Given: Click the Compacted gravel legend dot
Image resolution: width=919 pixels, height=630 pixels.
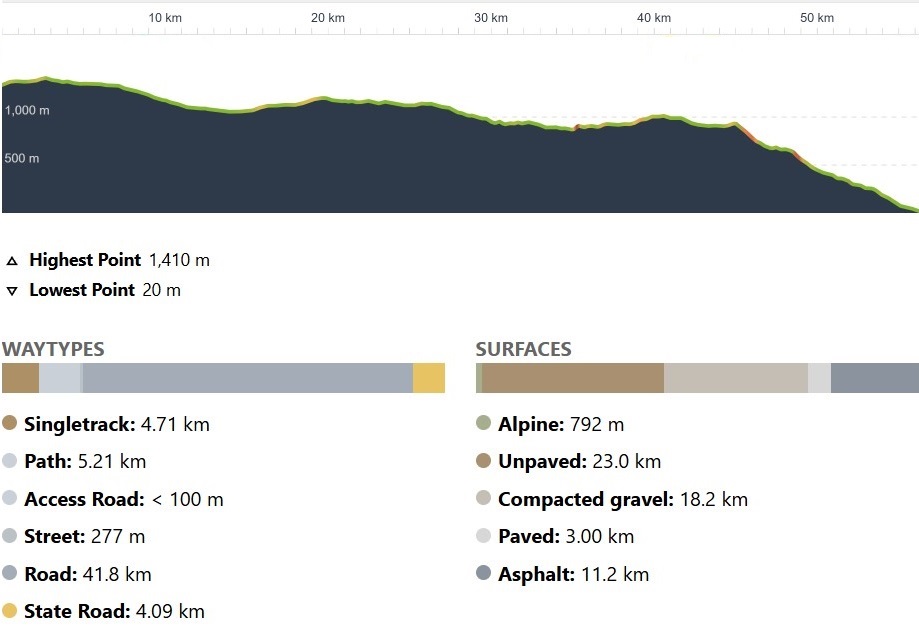Looking at the screenshot, I should coord(484,498).
